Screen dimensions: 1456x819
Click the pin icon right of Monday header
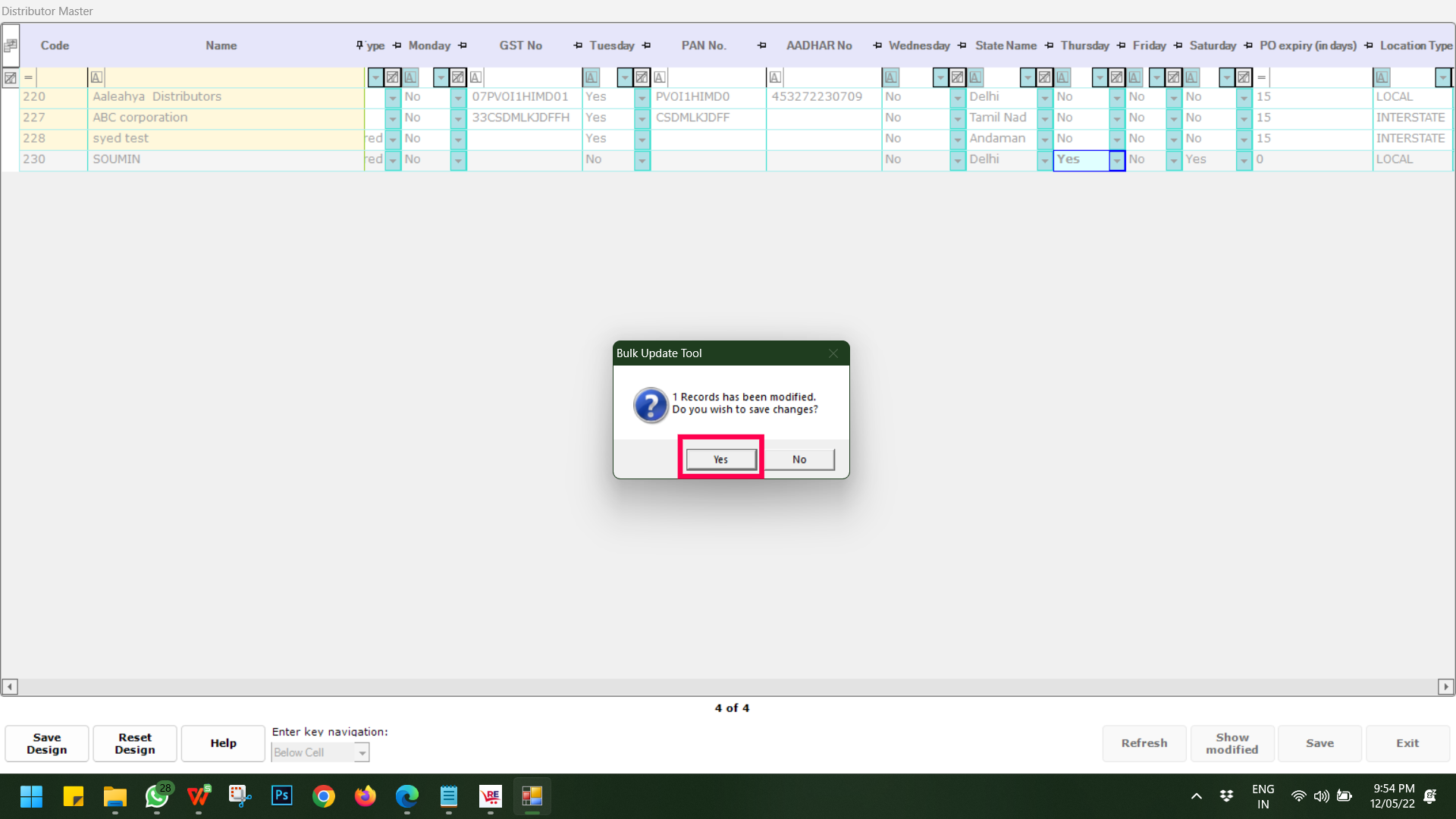click(x=463, y=45)
